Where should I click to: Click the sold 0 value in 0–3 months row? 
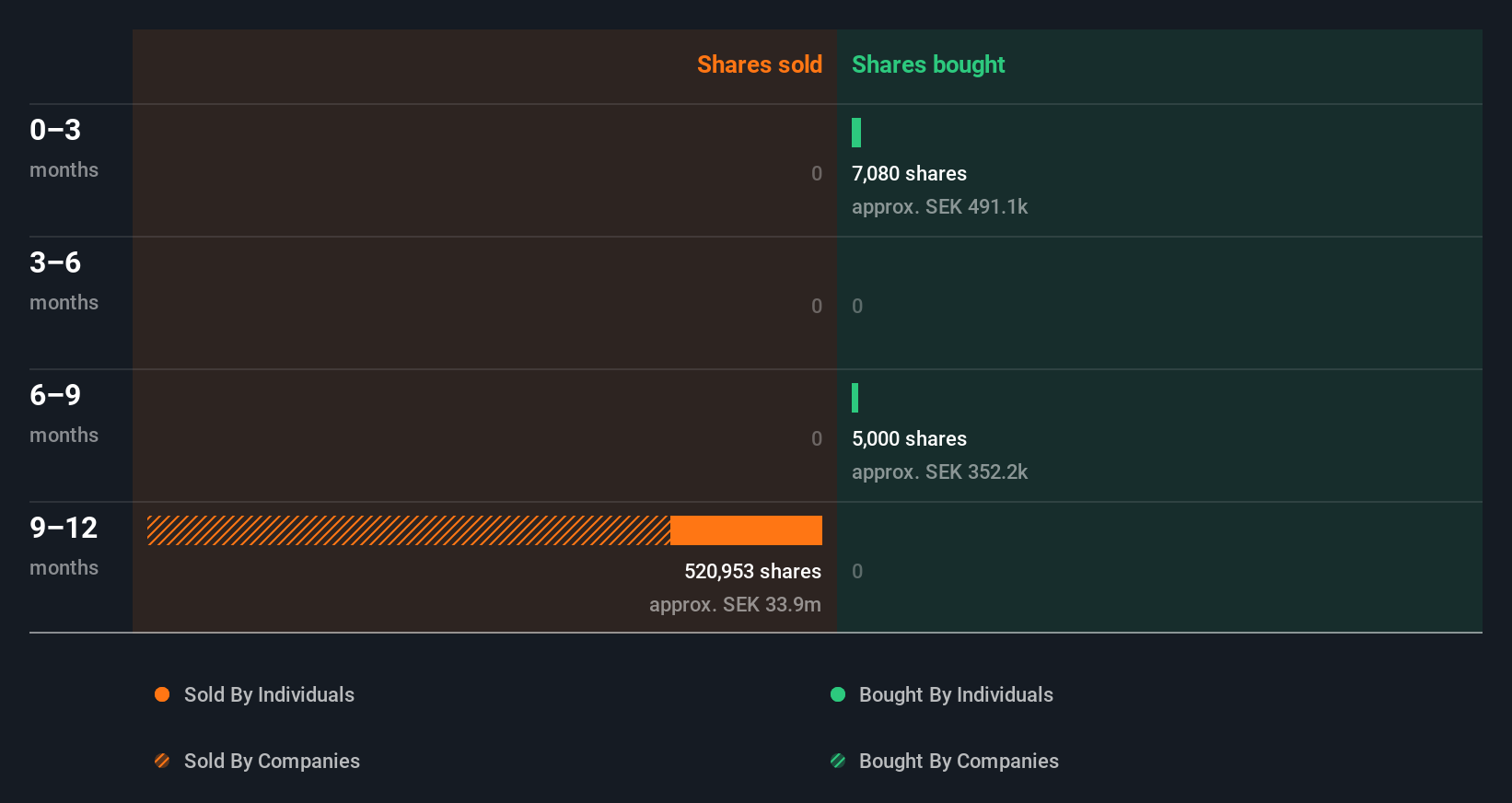(817, 173)
